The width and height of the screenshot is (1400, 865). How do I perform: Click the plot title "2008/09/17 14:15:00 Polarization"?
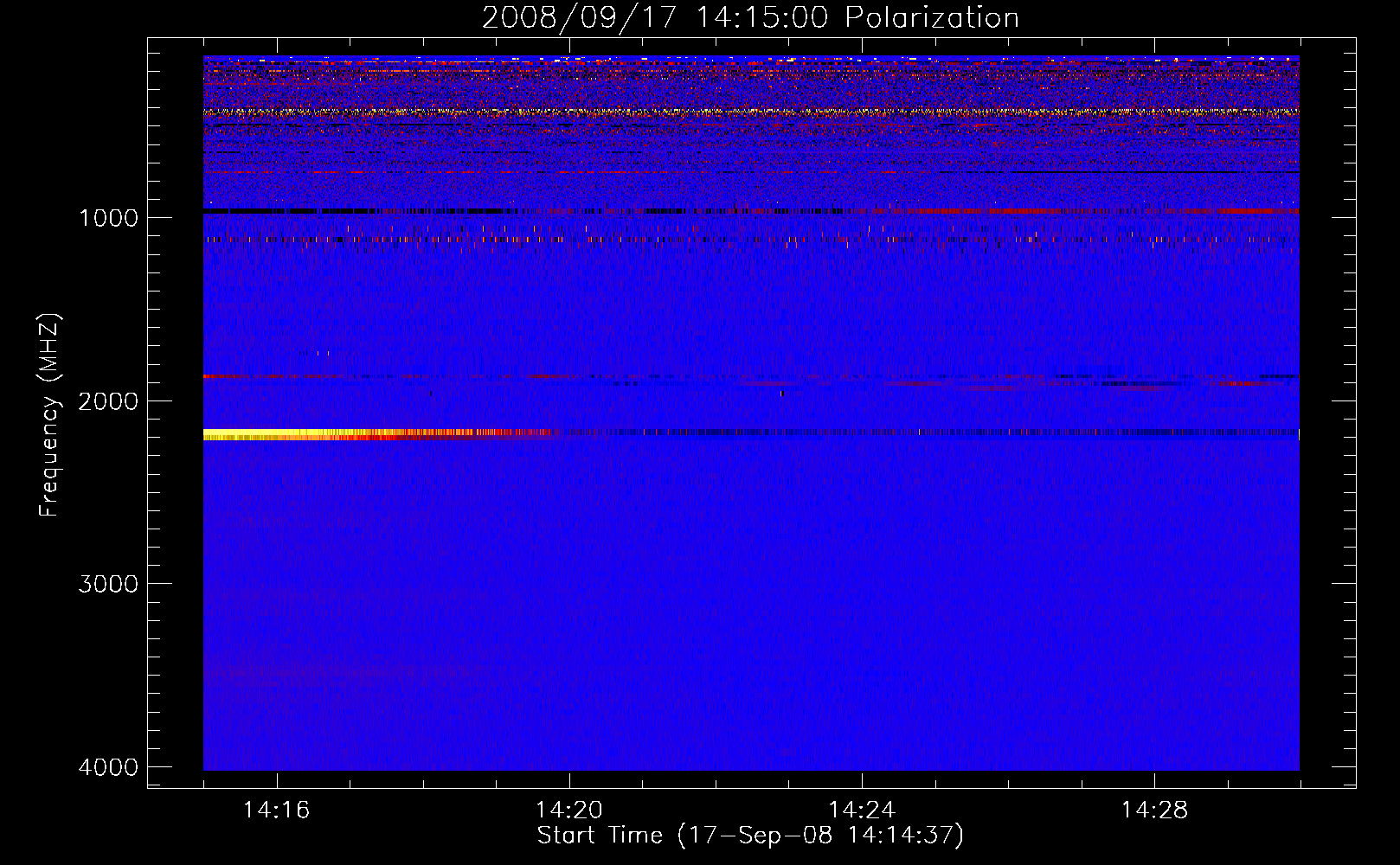[750, 17]
